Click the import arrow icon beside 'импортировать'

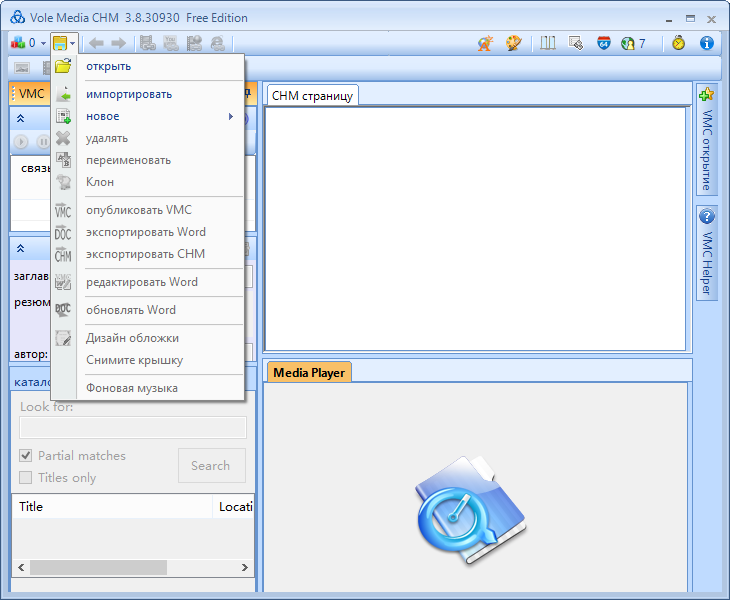point(63,94)
